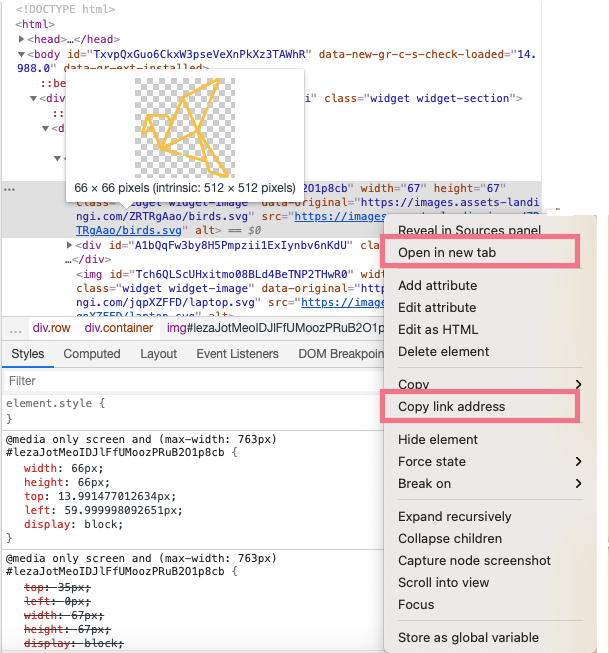Choose Open in new tab
Image resolution: width=609 pixels, height=653 pixels.
447,253
